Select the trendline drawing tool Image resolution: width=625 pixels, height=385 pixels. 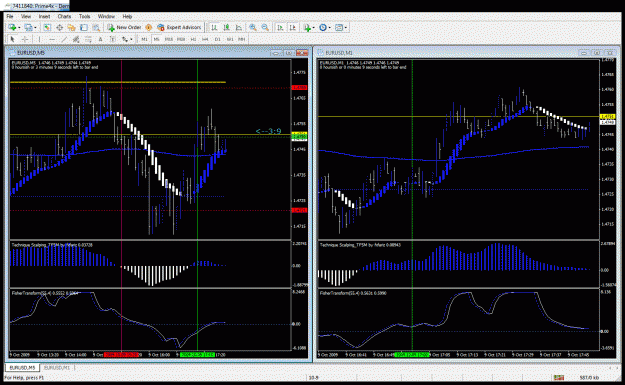(x=64, y=39)
